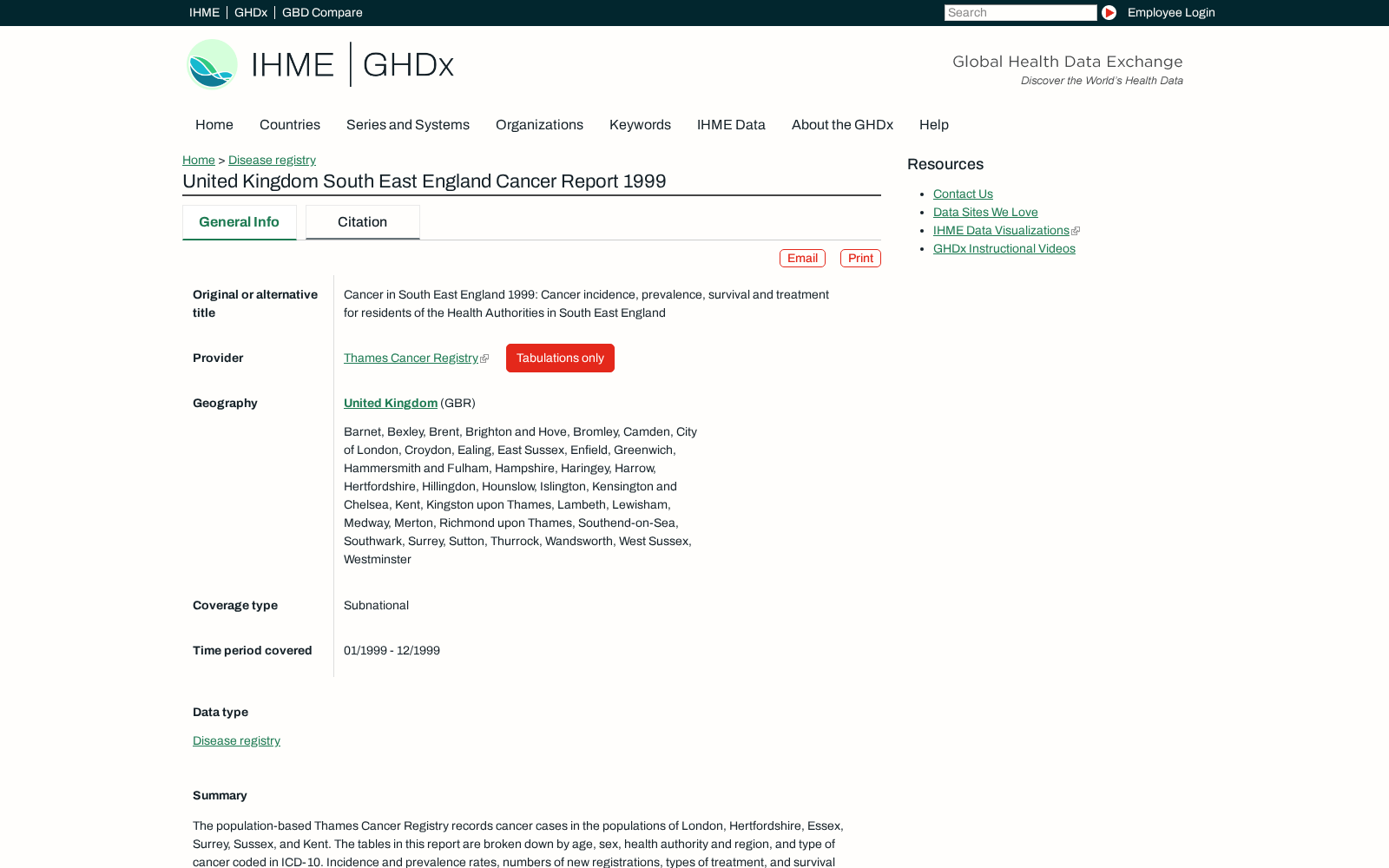The image size is (1389, 868).
Task: Open the Countries menu item
Action: tap(290, 125)
